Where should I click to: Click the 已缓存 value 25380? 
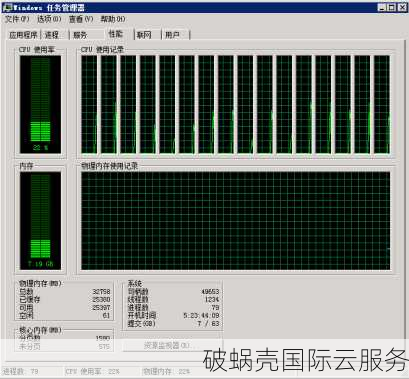click(101, 299)
